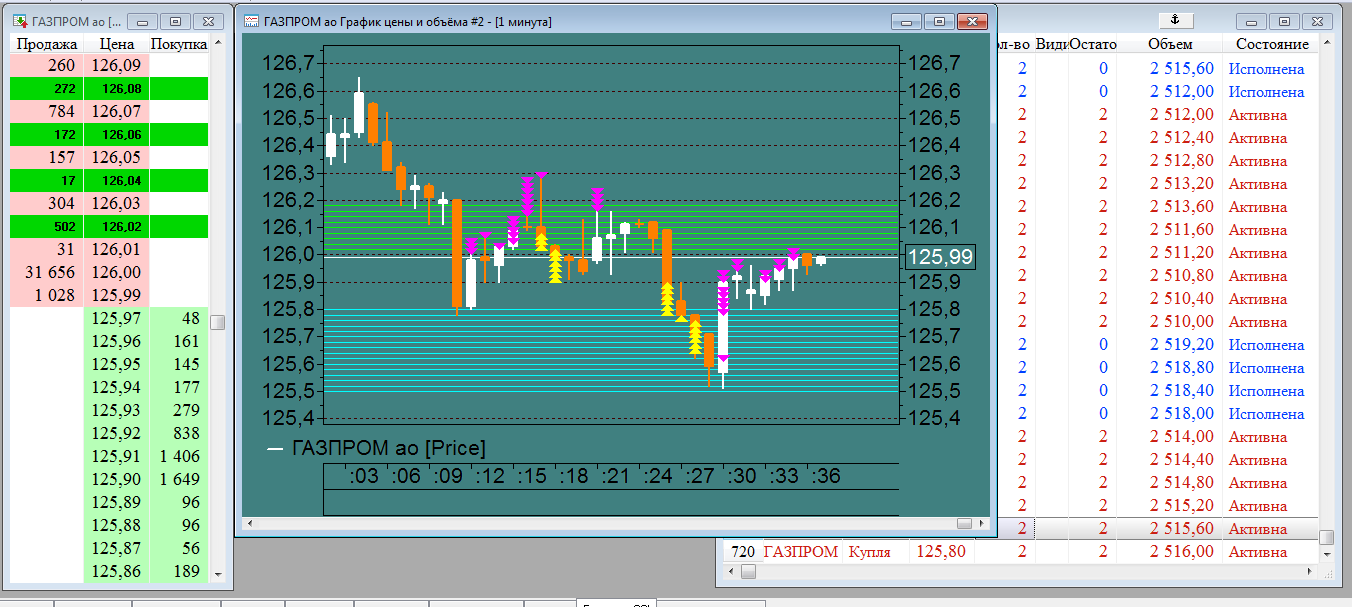This screenshot has width=1352, height=607.
Task: Select the executed order with volume 2 518,00
Action: (1156, 414)
